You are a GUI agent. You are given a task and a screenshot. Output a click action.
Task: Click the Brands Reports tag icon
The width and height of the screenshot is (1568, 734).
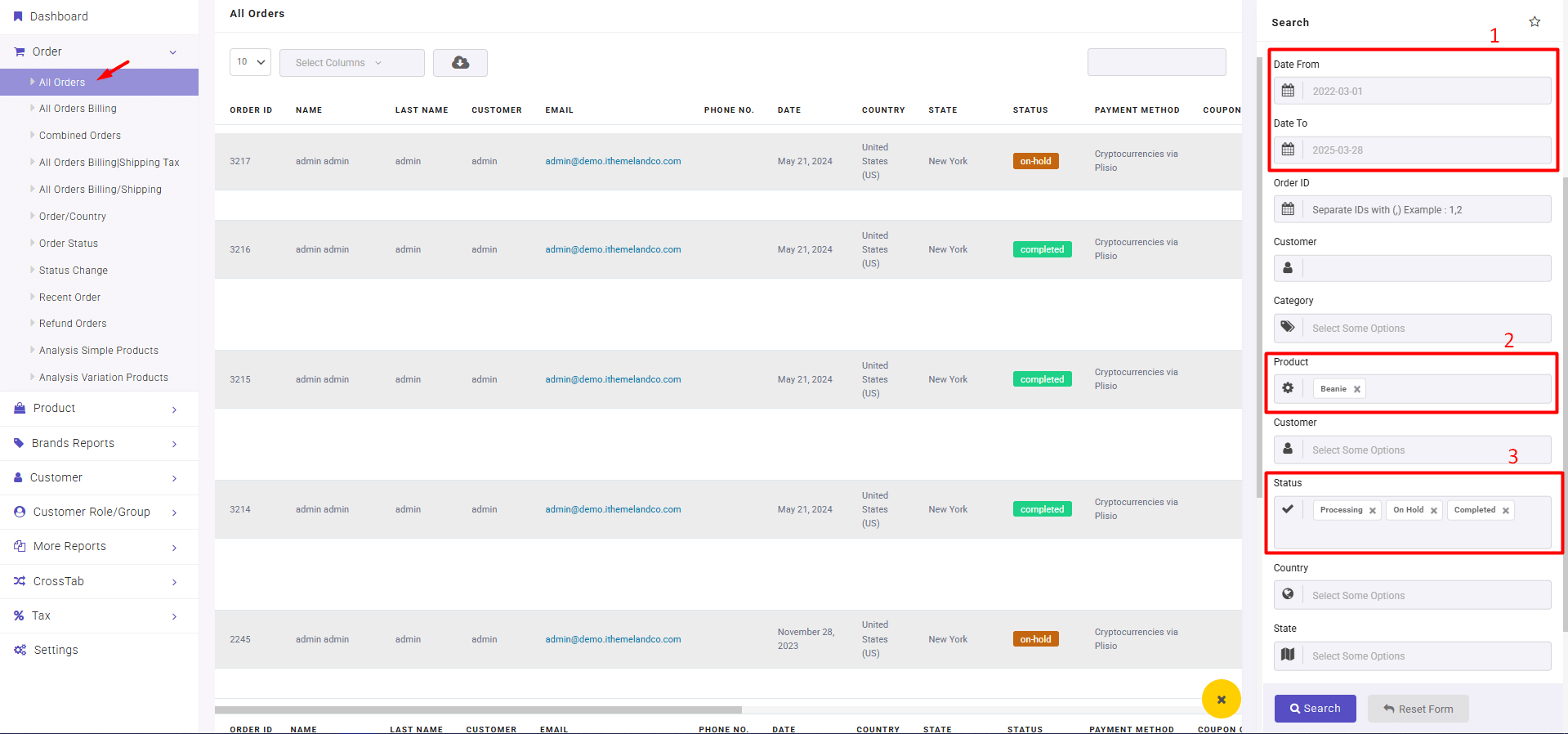(19, 443)
